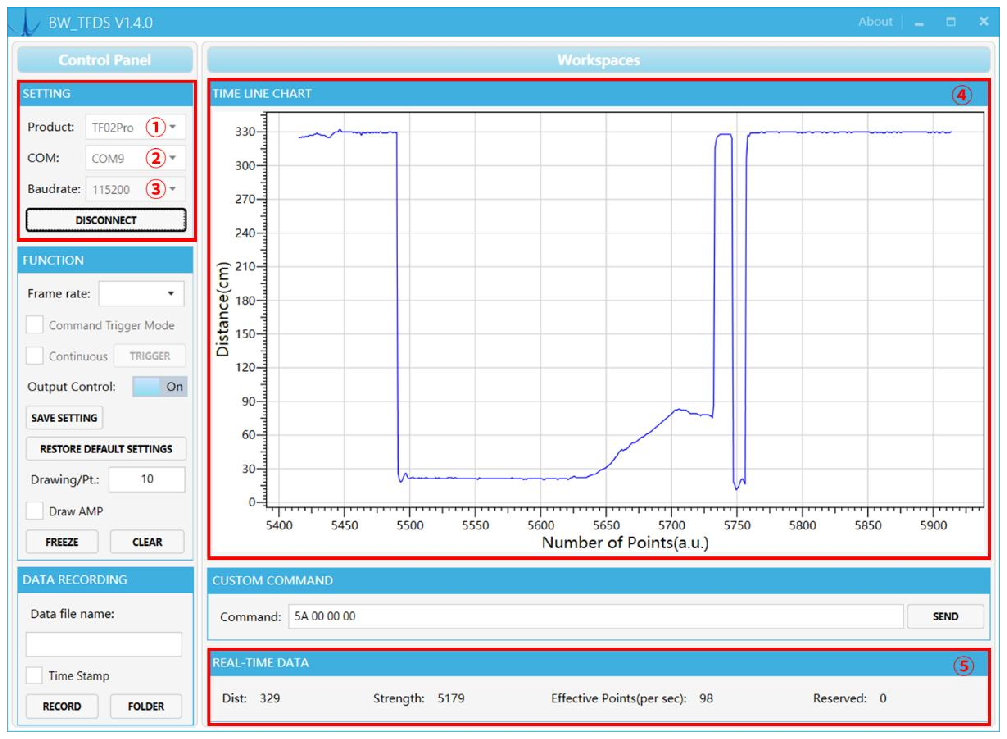This screenshot has height=739, width=1007.
Task: Click the TIME LINE CHART header
Action: point(599,94)
